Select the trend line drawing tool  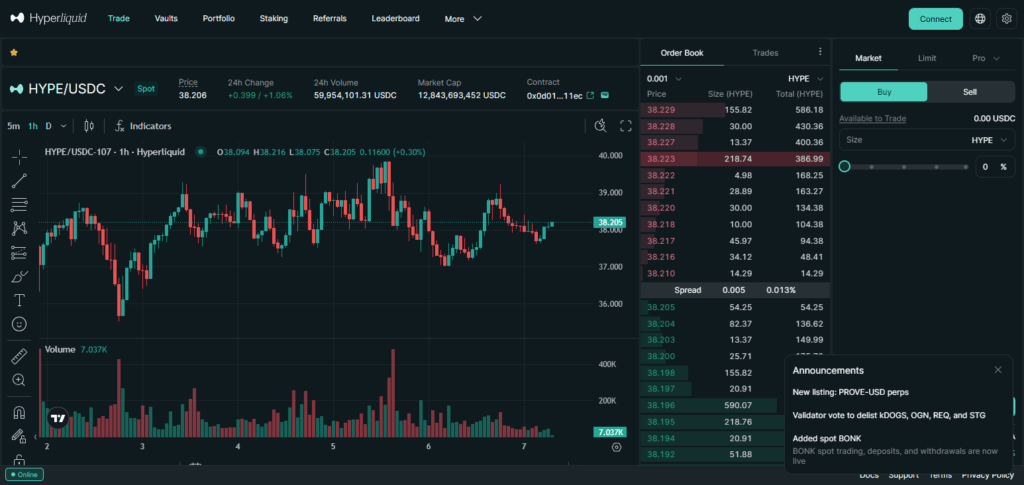click(20, 181)
